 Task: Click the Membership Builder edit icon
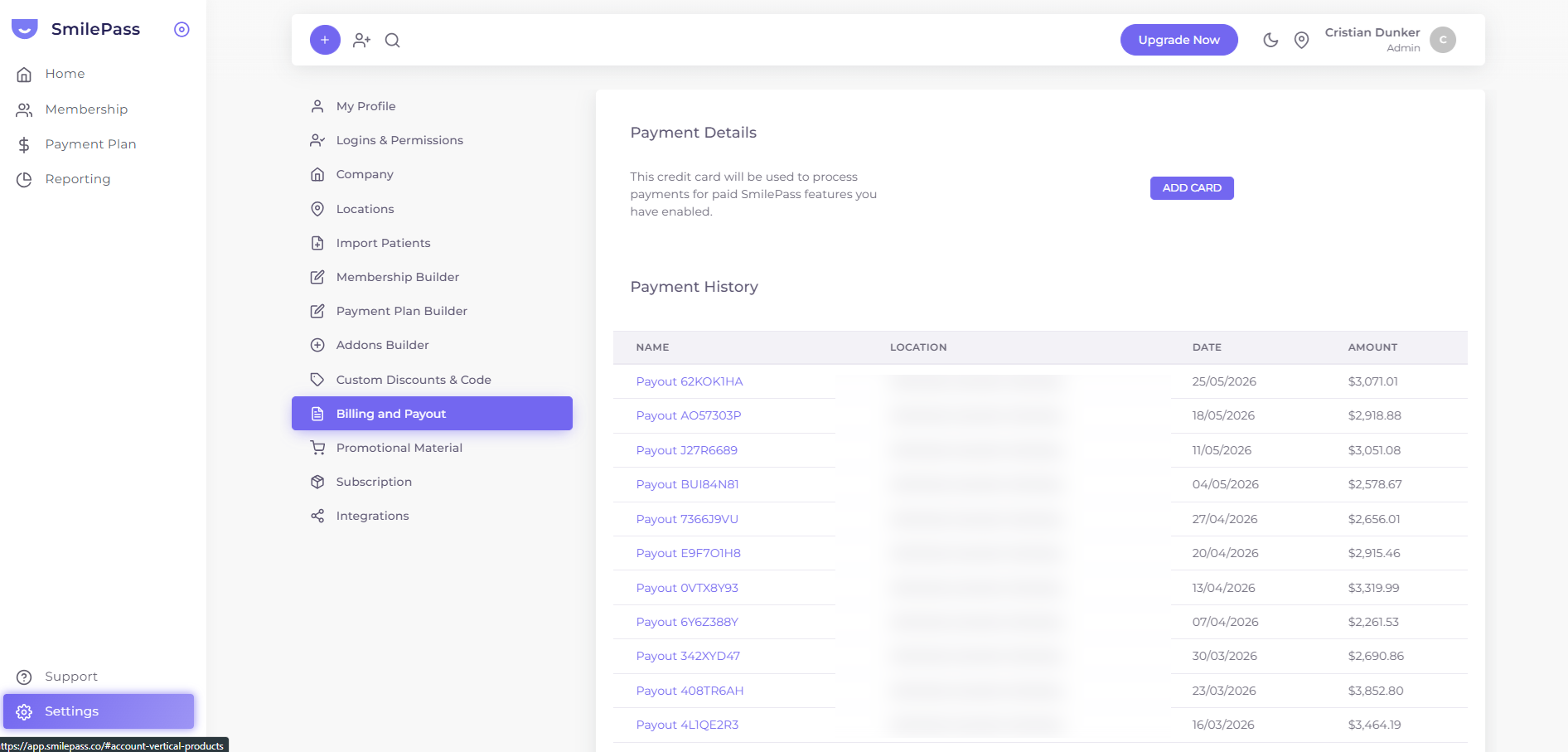click(x=317, y=277)
